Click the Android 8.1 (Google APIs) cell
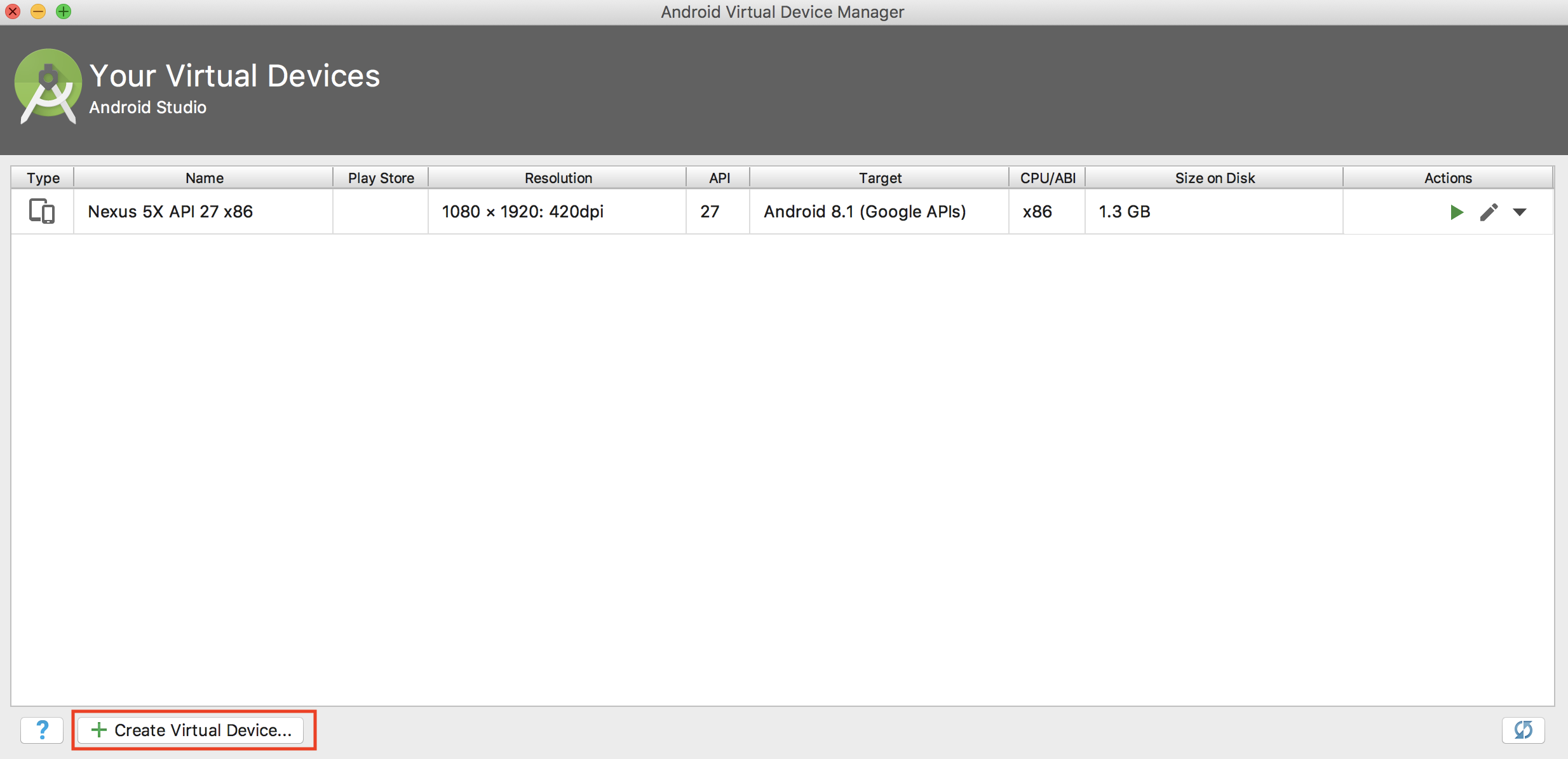Image resolution: width=1568 pixels, height=759 pixels. [x=879, y=212]
